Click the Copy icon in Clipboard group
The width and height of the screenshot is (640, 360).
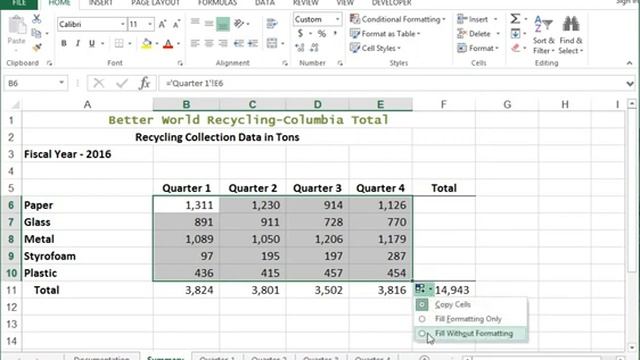36,33
